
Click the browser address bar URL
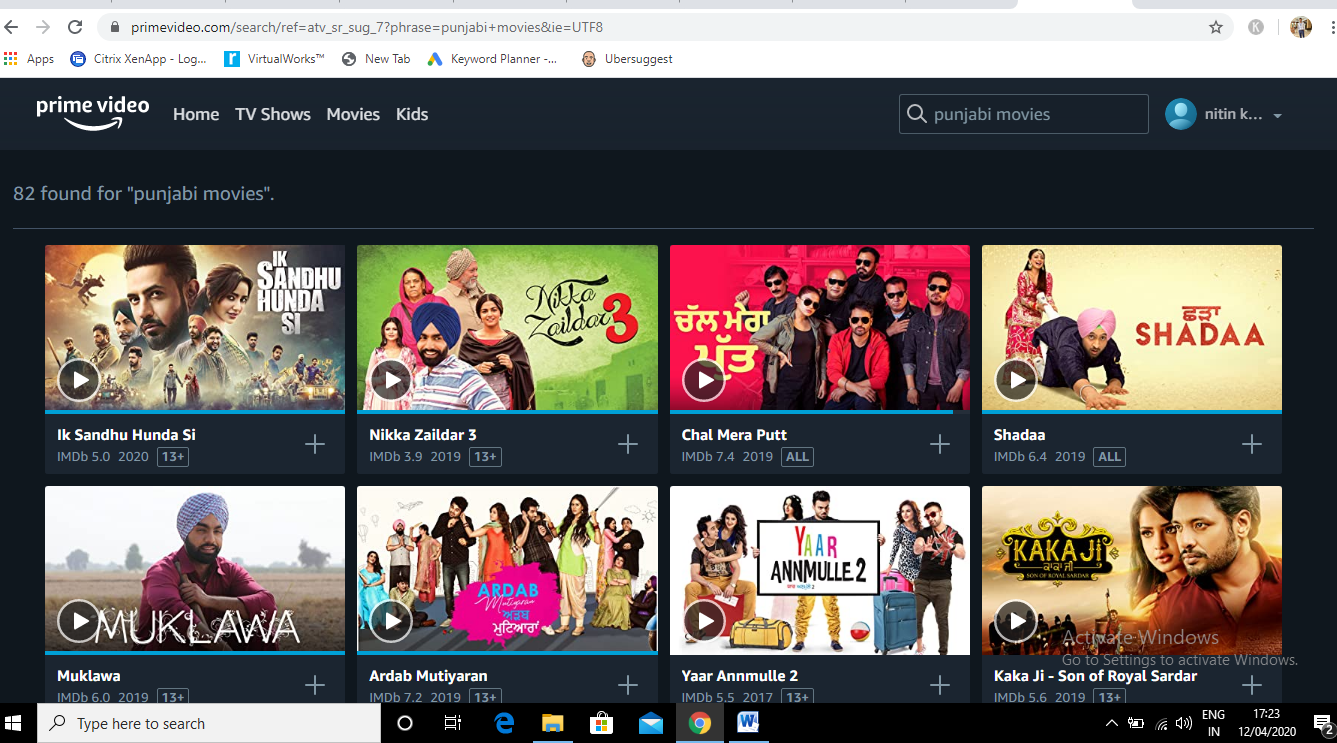click(x=366, y=27)
